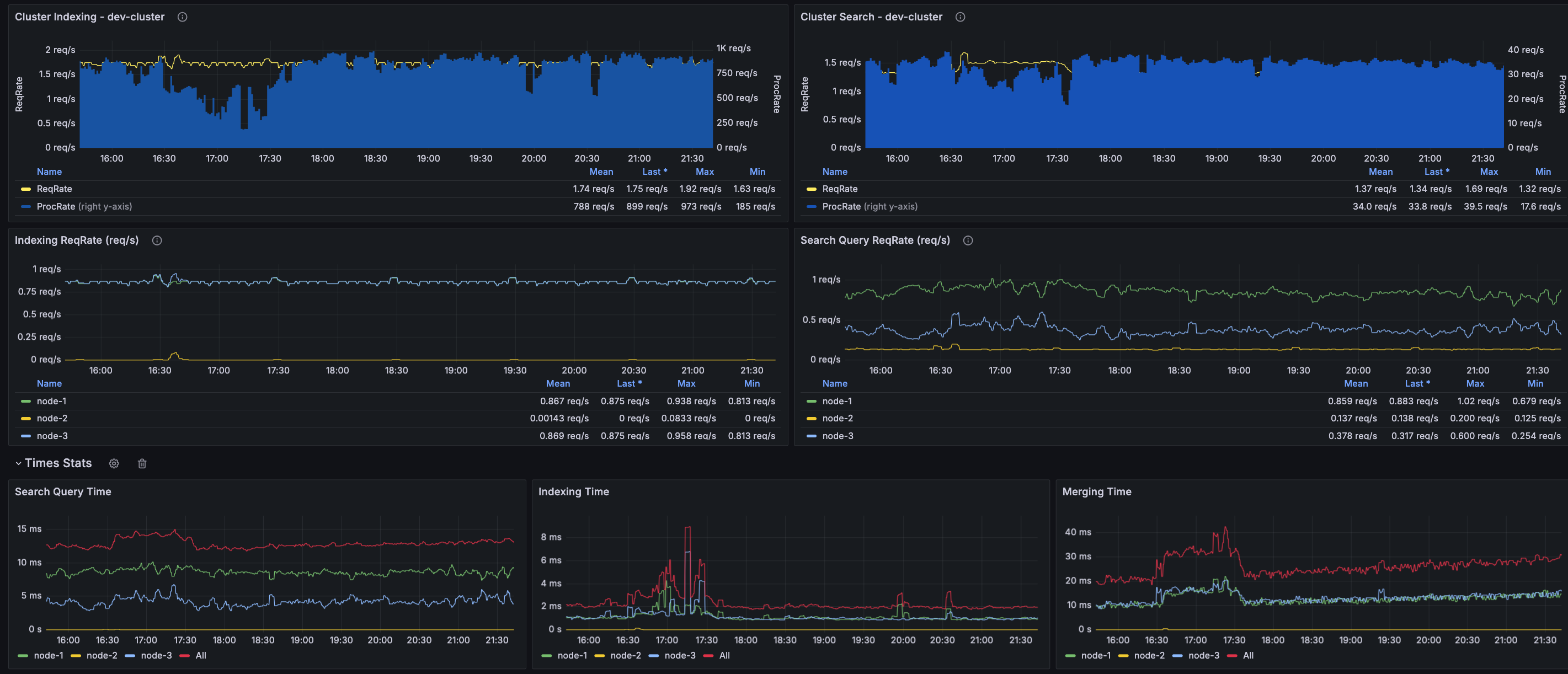The width and height of the screenshot is (1568, 674).
Task: Open info icon beside Cluster Search title
Action: click(x=960, y=17)
